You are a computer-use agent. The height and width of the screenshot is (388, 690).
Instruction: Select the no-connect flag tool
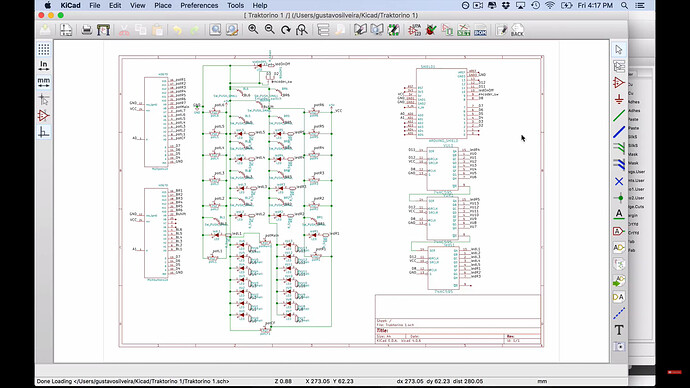click(x=619, y=181)
